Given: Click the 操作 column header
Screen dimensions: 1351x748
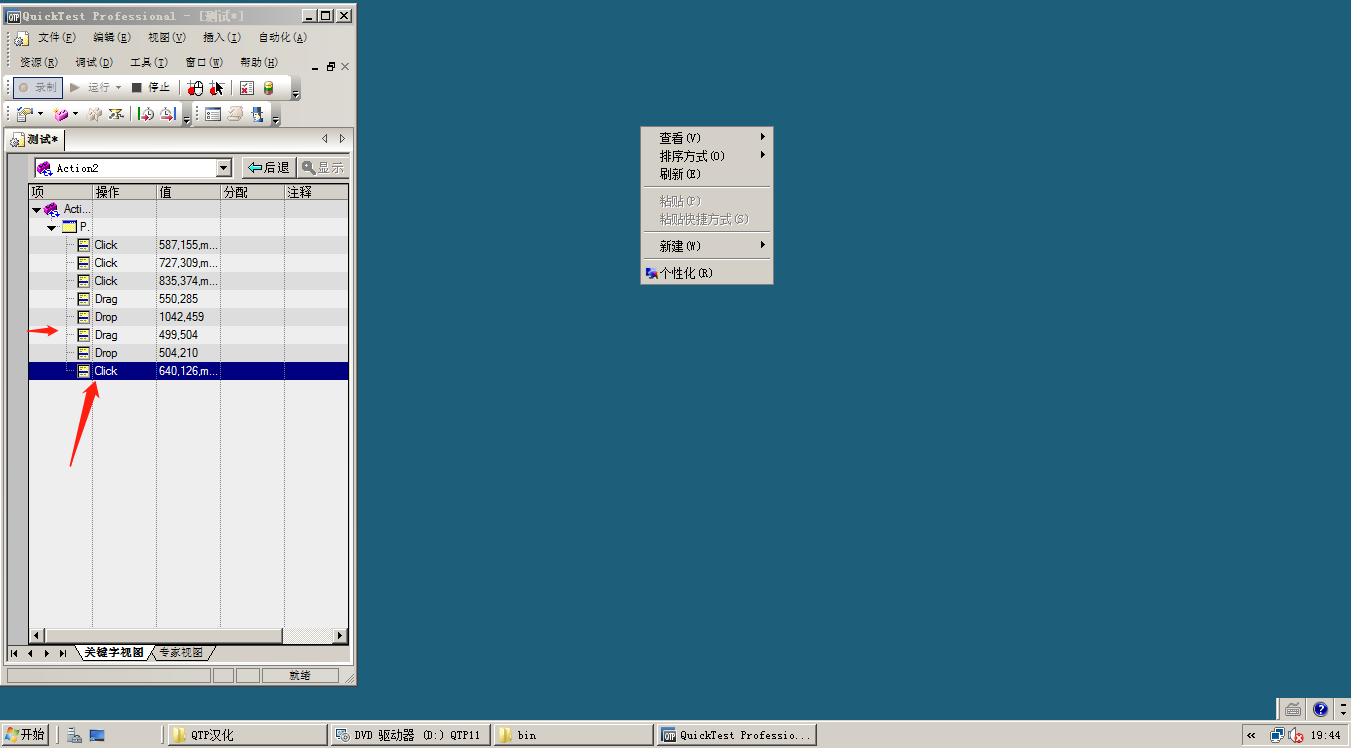Looking at the screenshot, I should 124,192.
